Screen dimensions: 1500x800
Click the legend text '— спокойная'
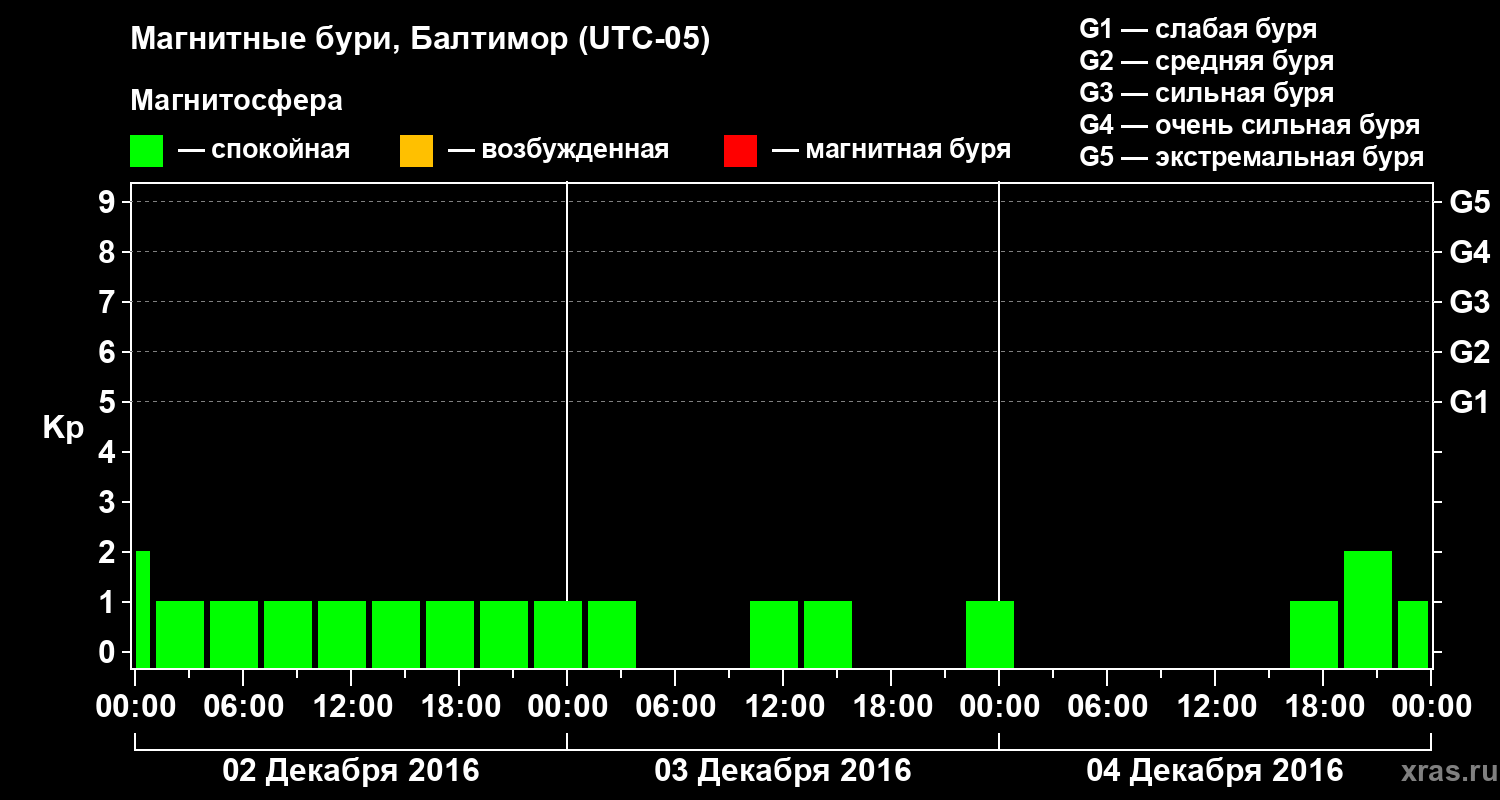click(264, 150)
